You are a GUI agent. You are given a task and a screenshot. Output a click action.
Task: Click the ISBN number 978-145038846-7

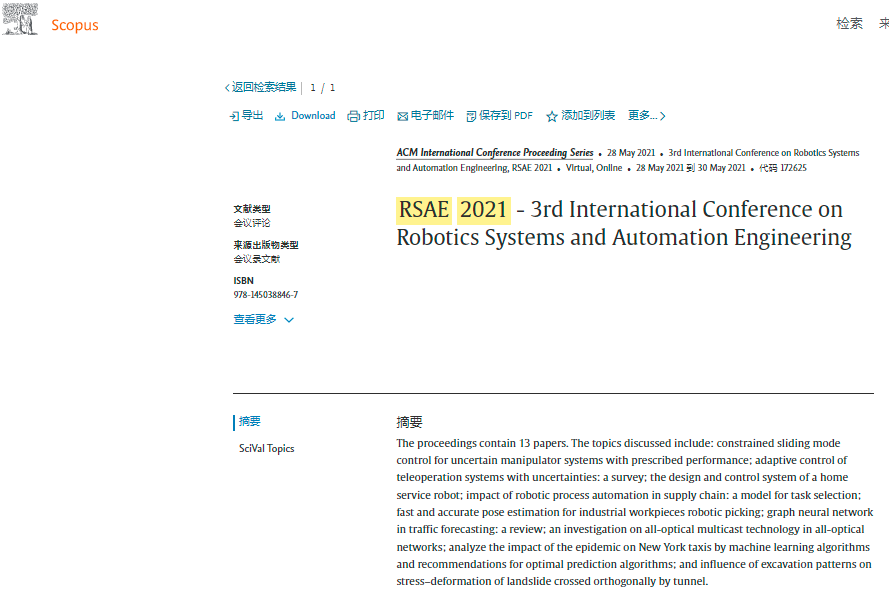click(x=265, y=295)
